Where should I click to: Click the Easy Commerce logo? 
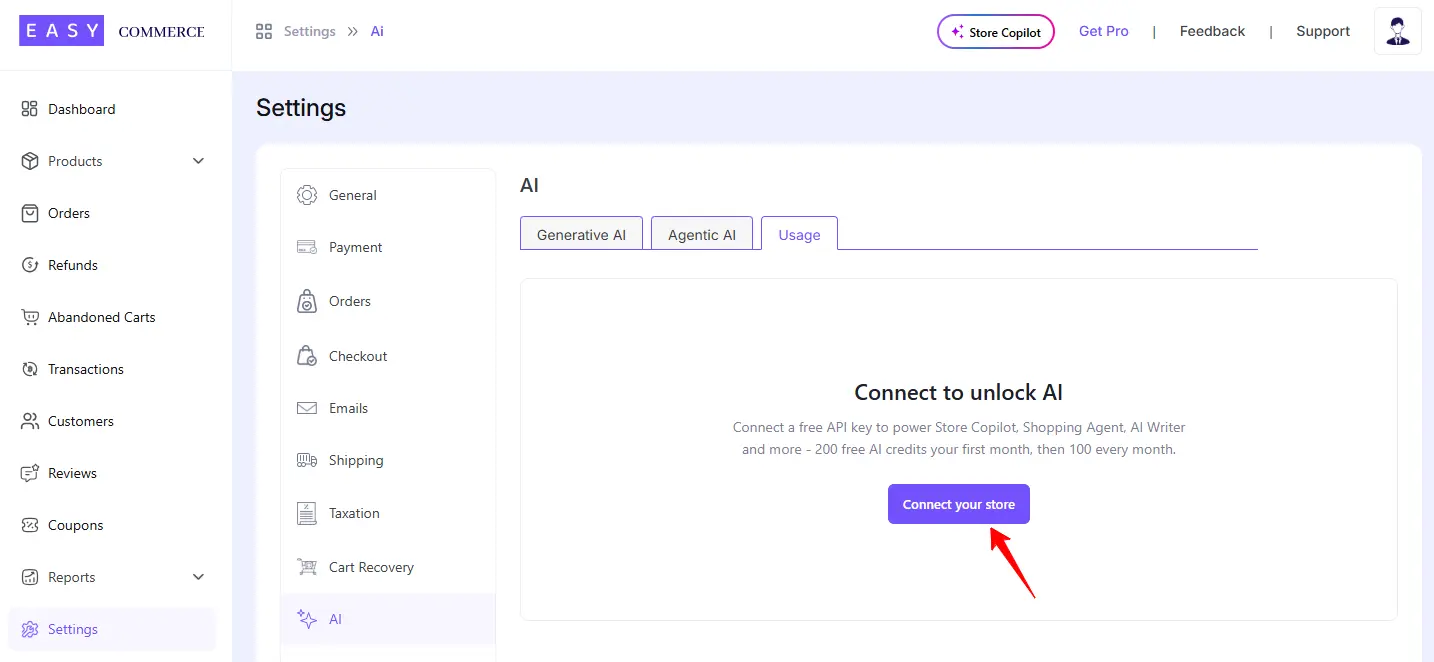click(112, 31)
